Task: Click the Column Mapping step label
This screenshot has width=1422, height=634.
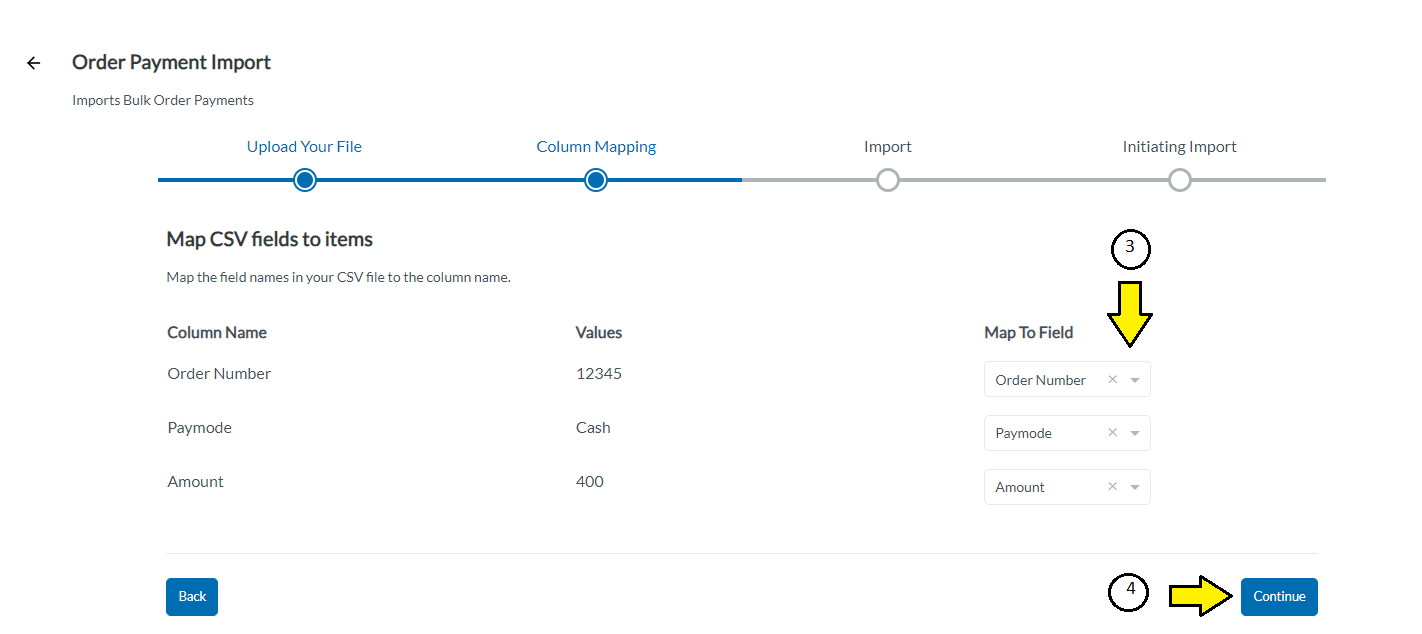Action: point(596,146)
